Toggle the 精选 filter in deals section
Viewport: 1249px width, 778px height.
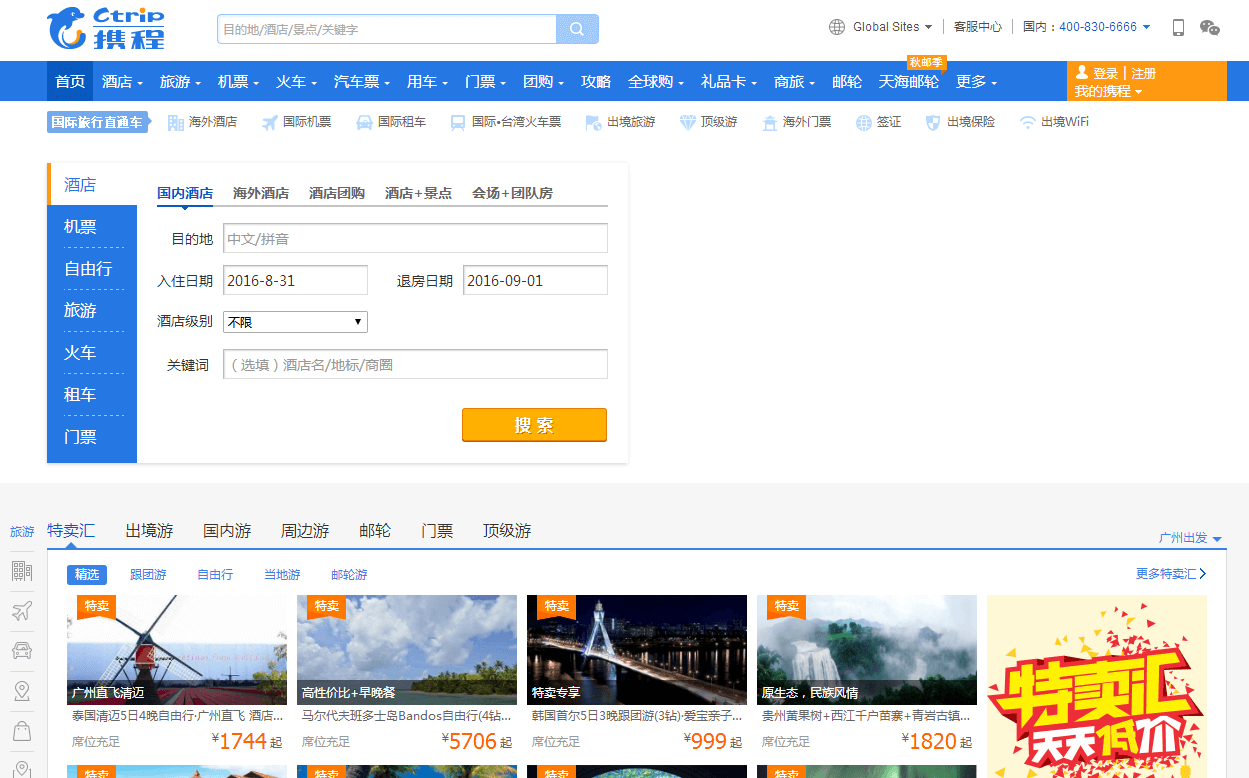[x=87, y=574]
